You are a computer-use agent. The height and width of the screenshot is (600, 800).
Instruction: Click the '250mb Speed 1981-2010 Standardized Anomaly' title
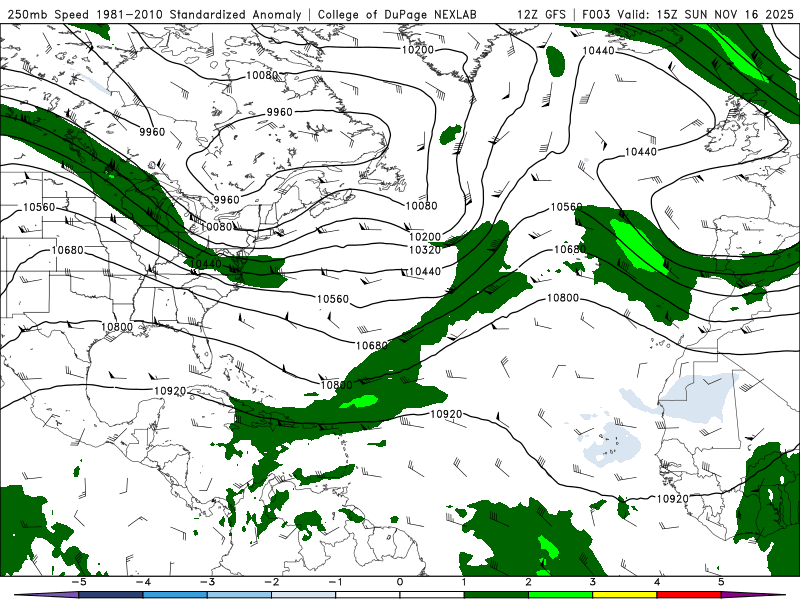point(154,14)
